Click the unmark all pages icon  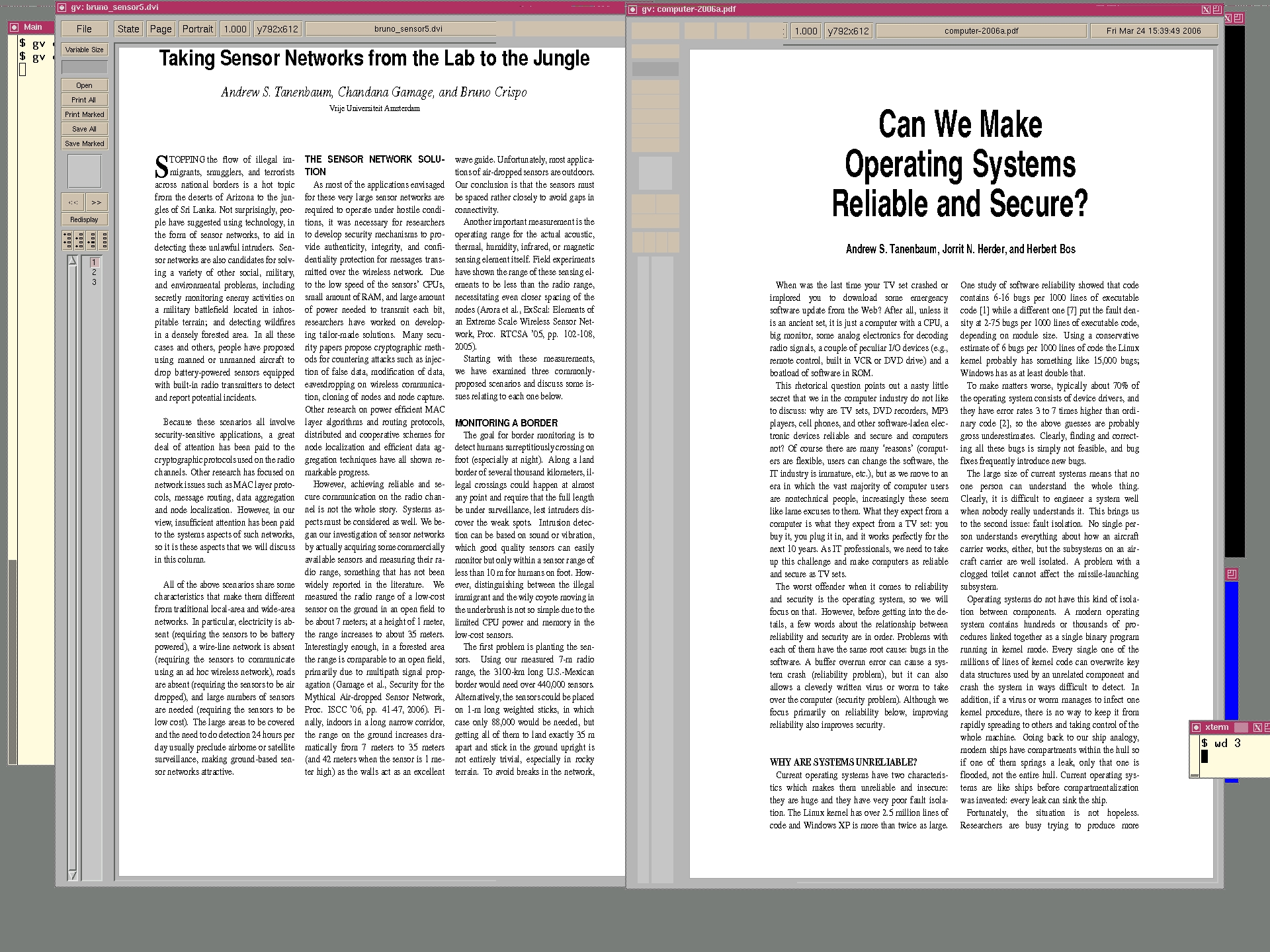coord(104,240)
